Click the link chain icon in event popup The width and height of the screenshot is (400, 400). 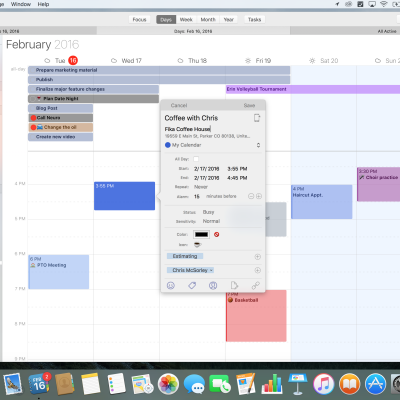coord(256,286)
